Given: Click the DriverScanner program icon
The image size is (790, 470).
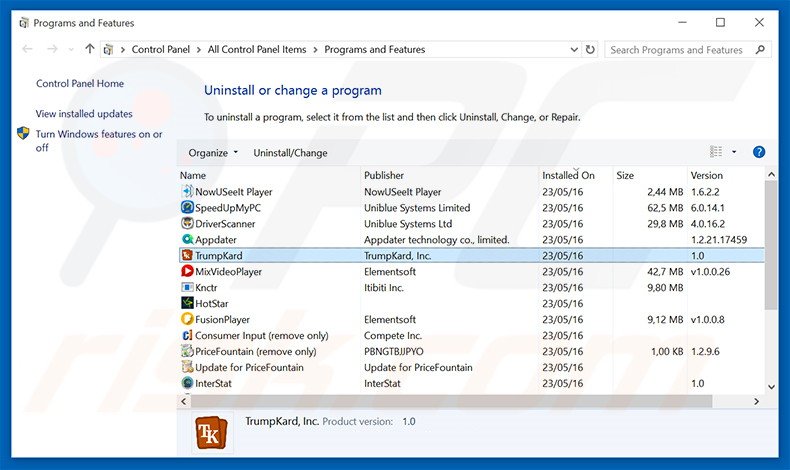Looking at the screenshot, I should click(x=187, y=223).
